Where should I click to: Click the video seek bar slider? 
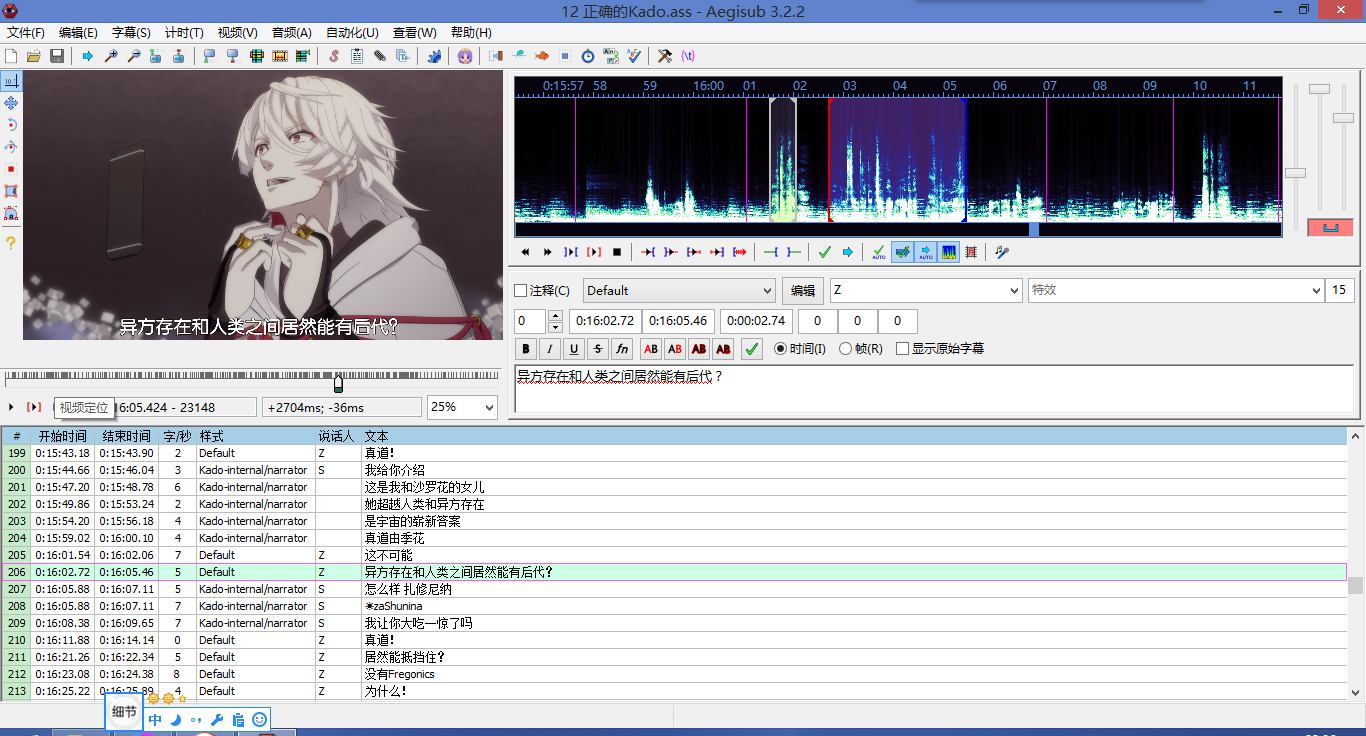tap(252, 380)
